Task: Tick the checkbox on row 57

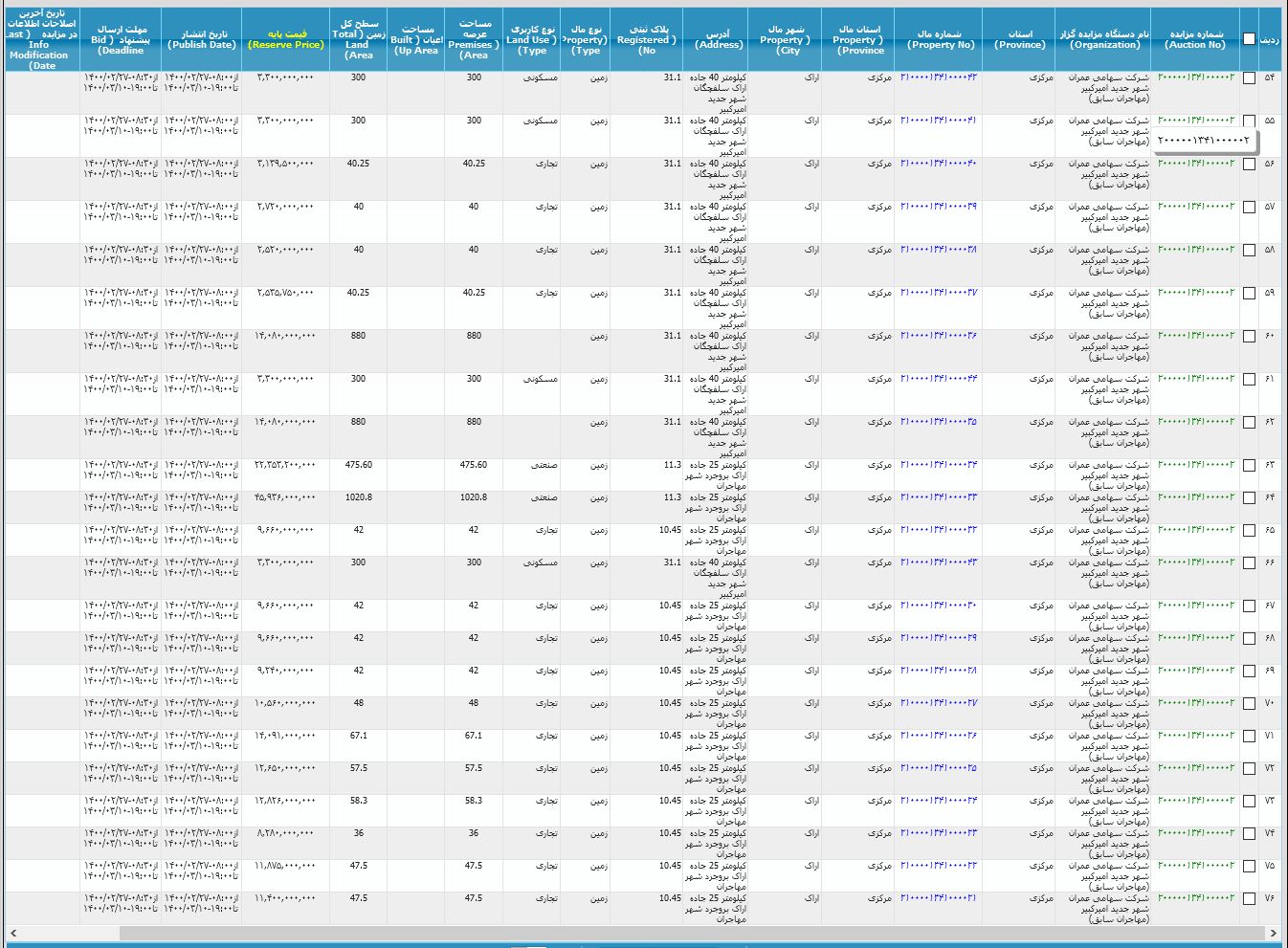Action: click(x=1249, y=208)
